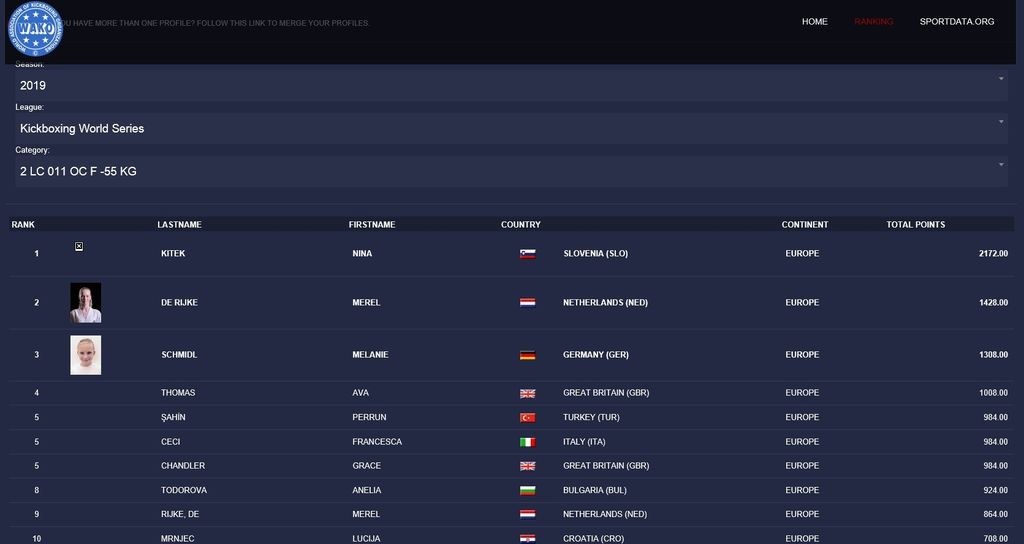Click the Bulgaria flag icon
Viewport: 1024px width, 544px height.
coord(527,491)
